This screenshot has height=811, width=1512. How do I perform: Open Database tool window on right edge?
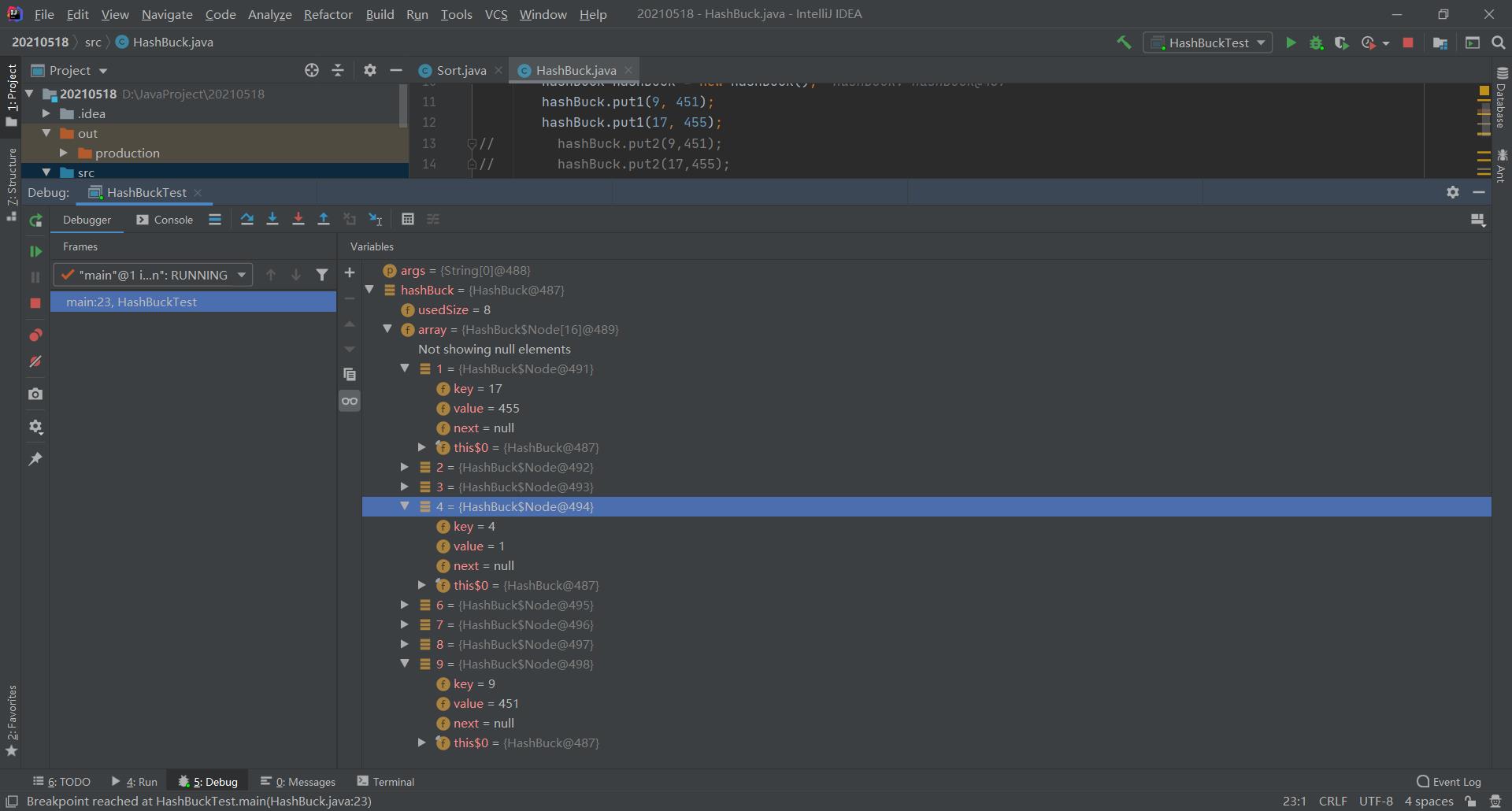[x=1501, y=98]
